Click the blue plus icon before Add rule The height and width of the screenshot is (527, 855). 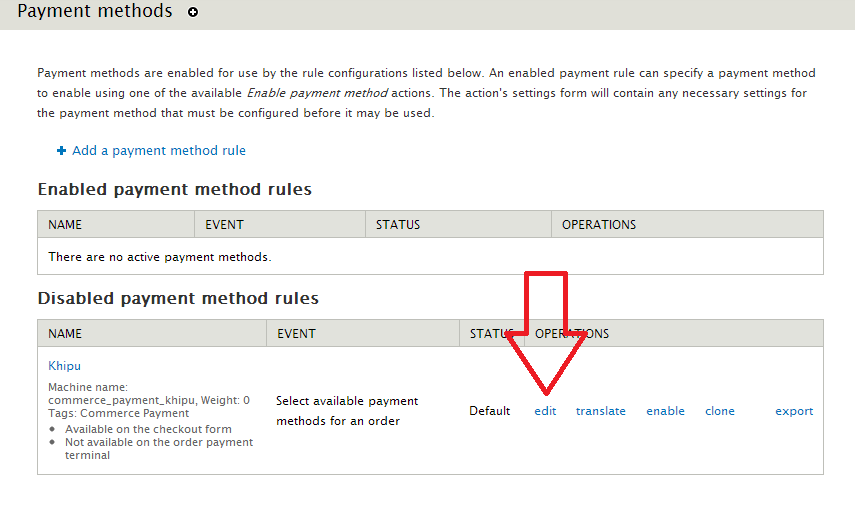[x=61, y=151]
